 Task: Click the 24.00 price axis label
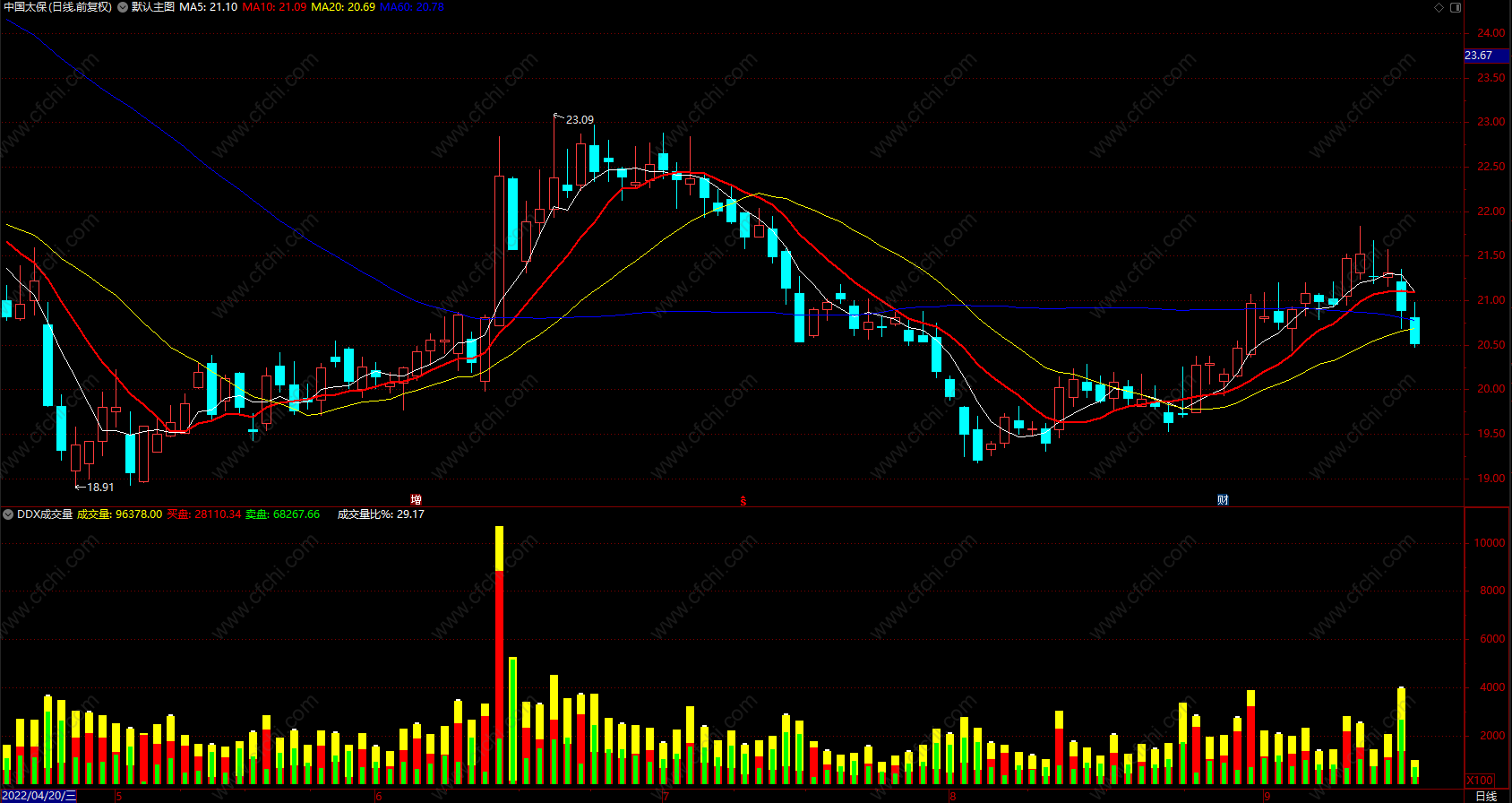coord(1491,33)
